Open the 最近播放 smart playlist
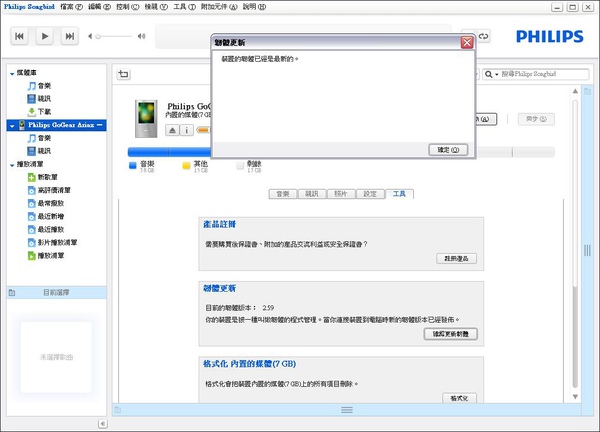Viewport: 600px width, 432px height. pyautogui.click(x=46, y=229)
